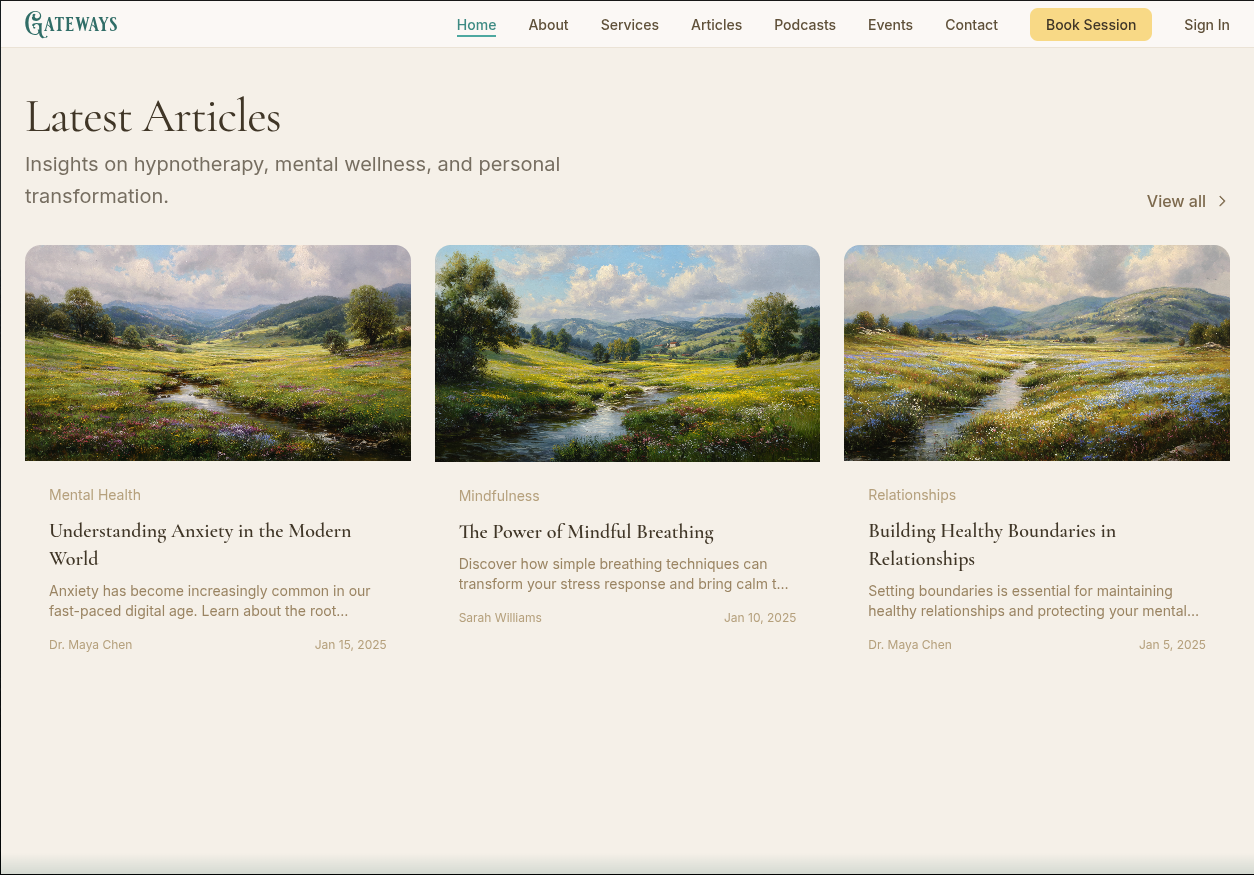Open Building Healthy Boundaries in Relationships title
This screenshot has height=875, width=1254.
tap(991, 544)
